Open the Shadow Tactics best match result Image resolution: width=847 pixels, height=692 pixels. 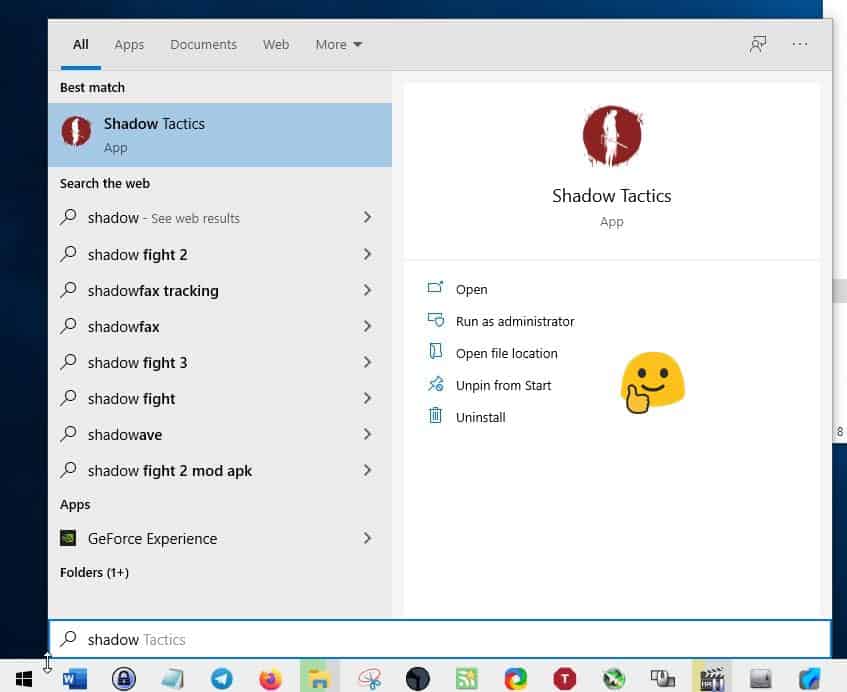click(x=220, y=135)
